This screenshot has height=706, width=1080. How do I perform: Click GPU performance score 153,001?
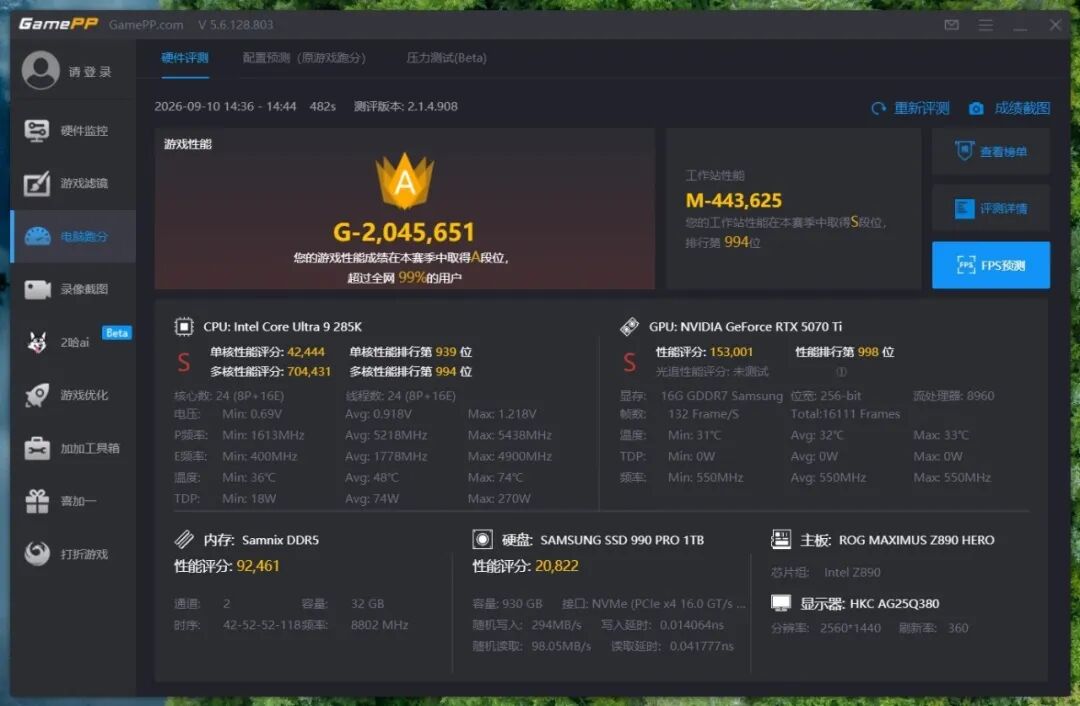731,352
